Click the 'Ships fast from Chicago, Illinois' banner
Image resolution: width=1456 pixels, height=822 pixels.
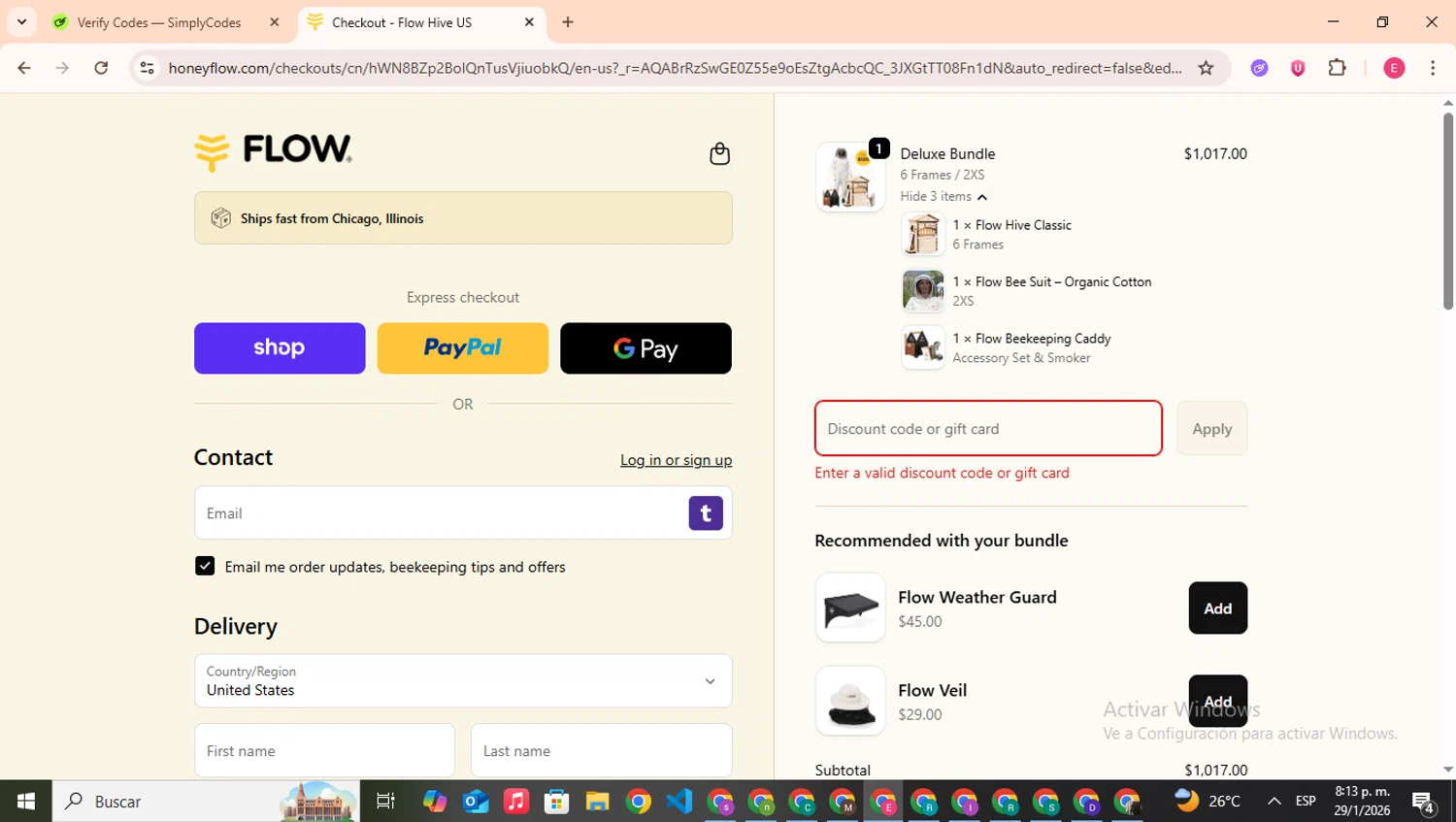pos(463,217)
